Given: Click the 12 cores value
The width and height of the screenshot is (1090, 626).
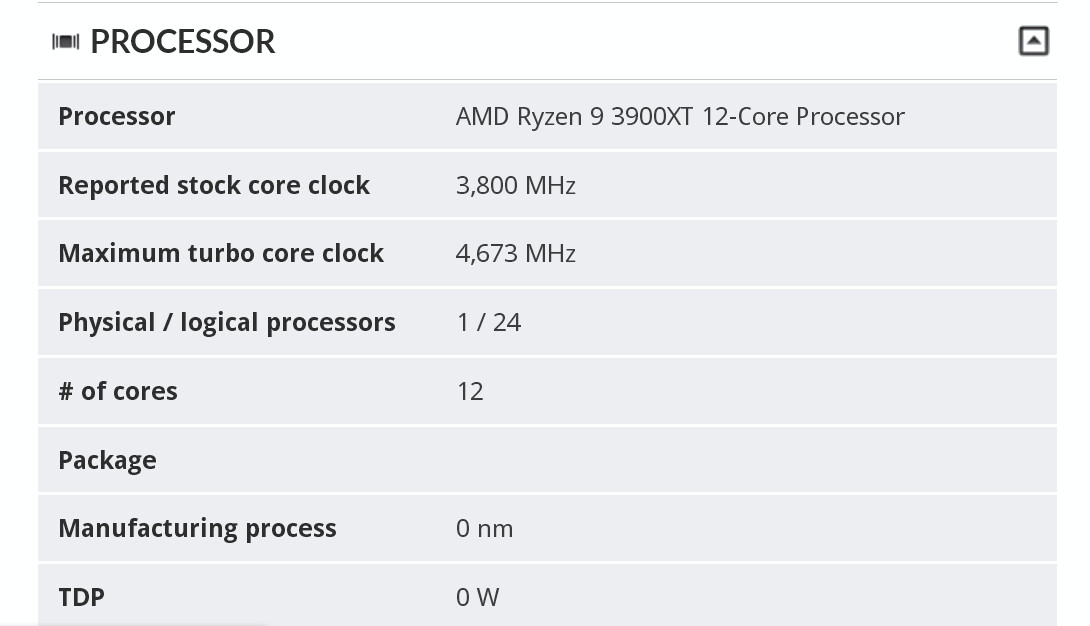Looking at the screenshot, I should [x=470, y=391].
